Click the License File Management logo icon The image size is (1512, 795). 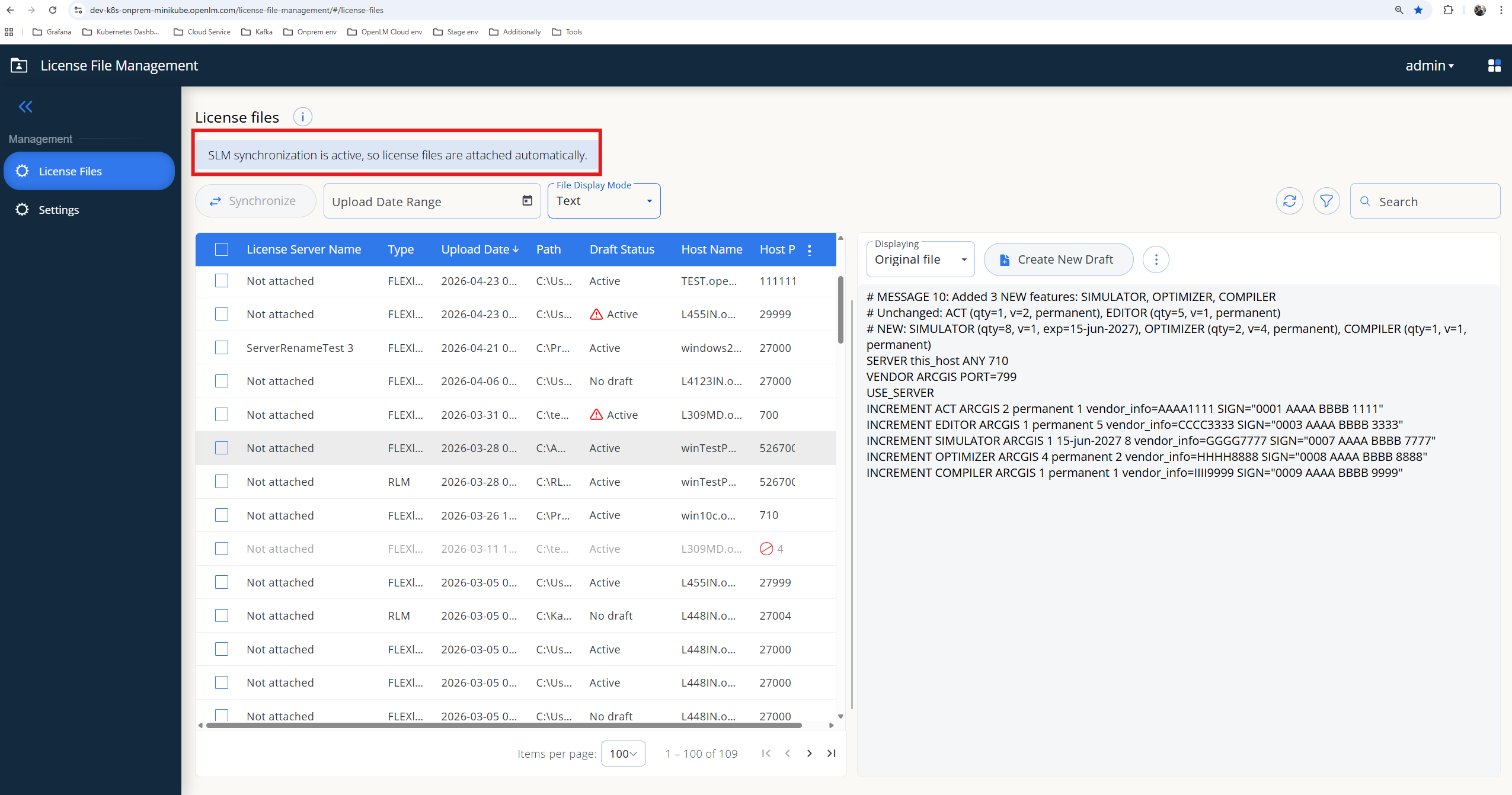19,65
